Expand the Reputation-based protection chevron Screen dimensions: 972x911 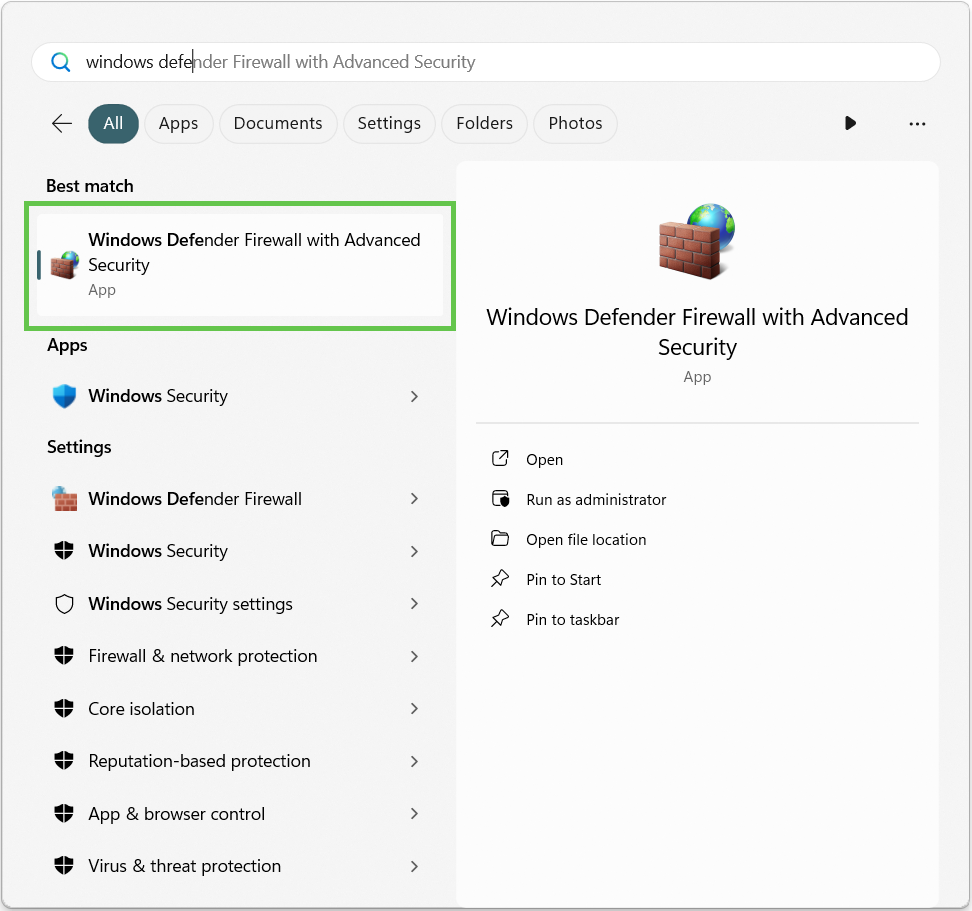(x=415, y=761)
